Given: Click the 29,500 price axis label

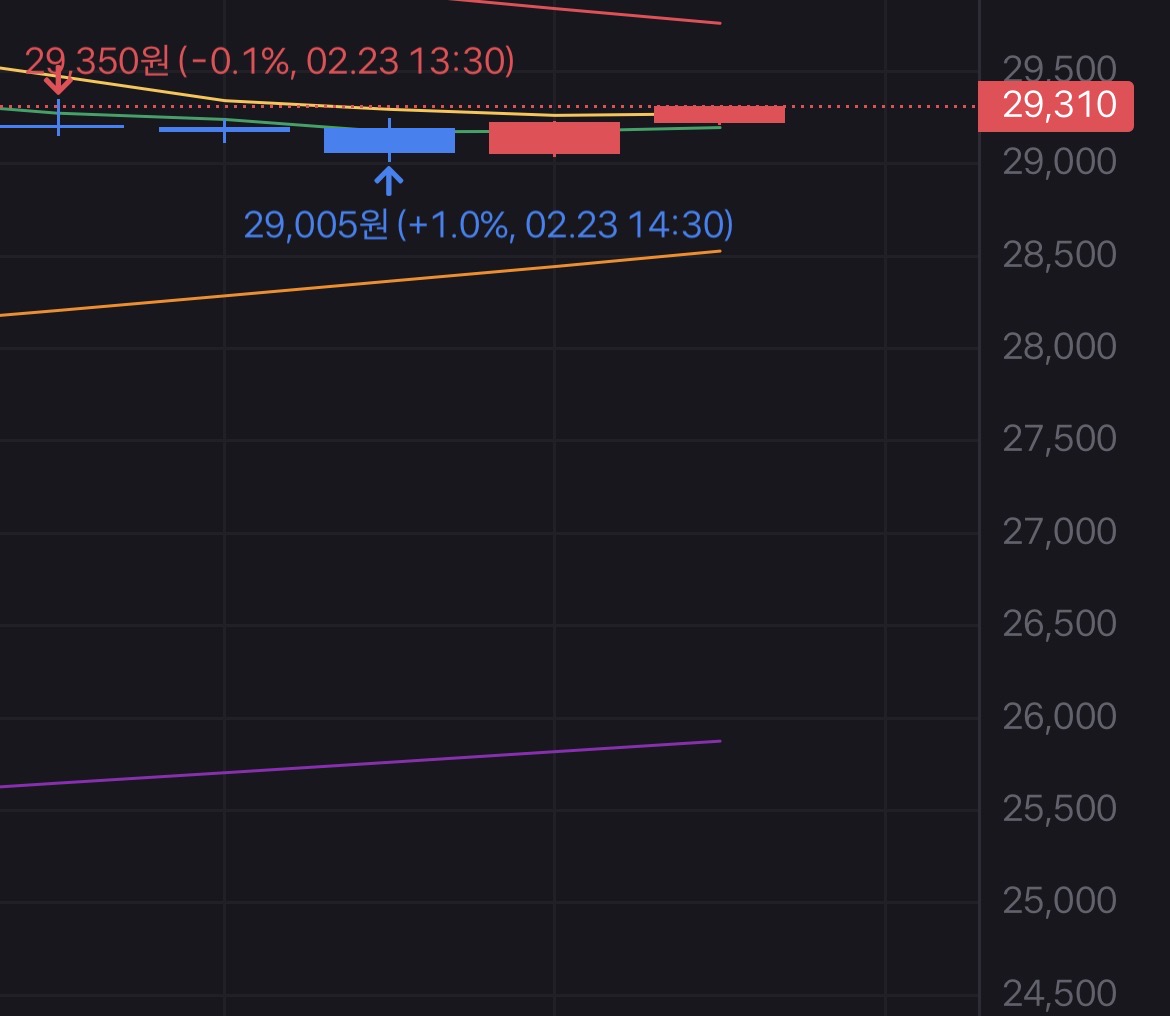Looking at the screenshot, I should [x=1059, y=69].
